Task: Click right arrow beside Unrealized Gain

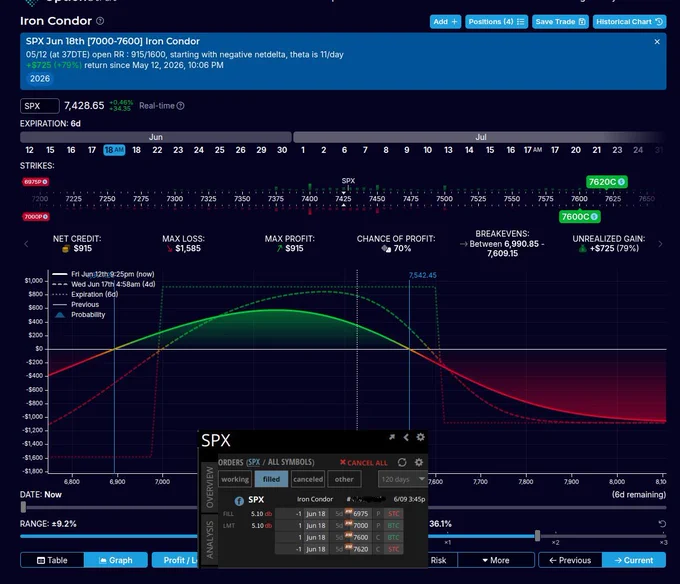Action: 660,244
